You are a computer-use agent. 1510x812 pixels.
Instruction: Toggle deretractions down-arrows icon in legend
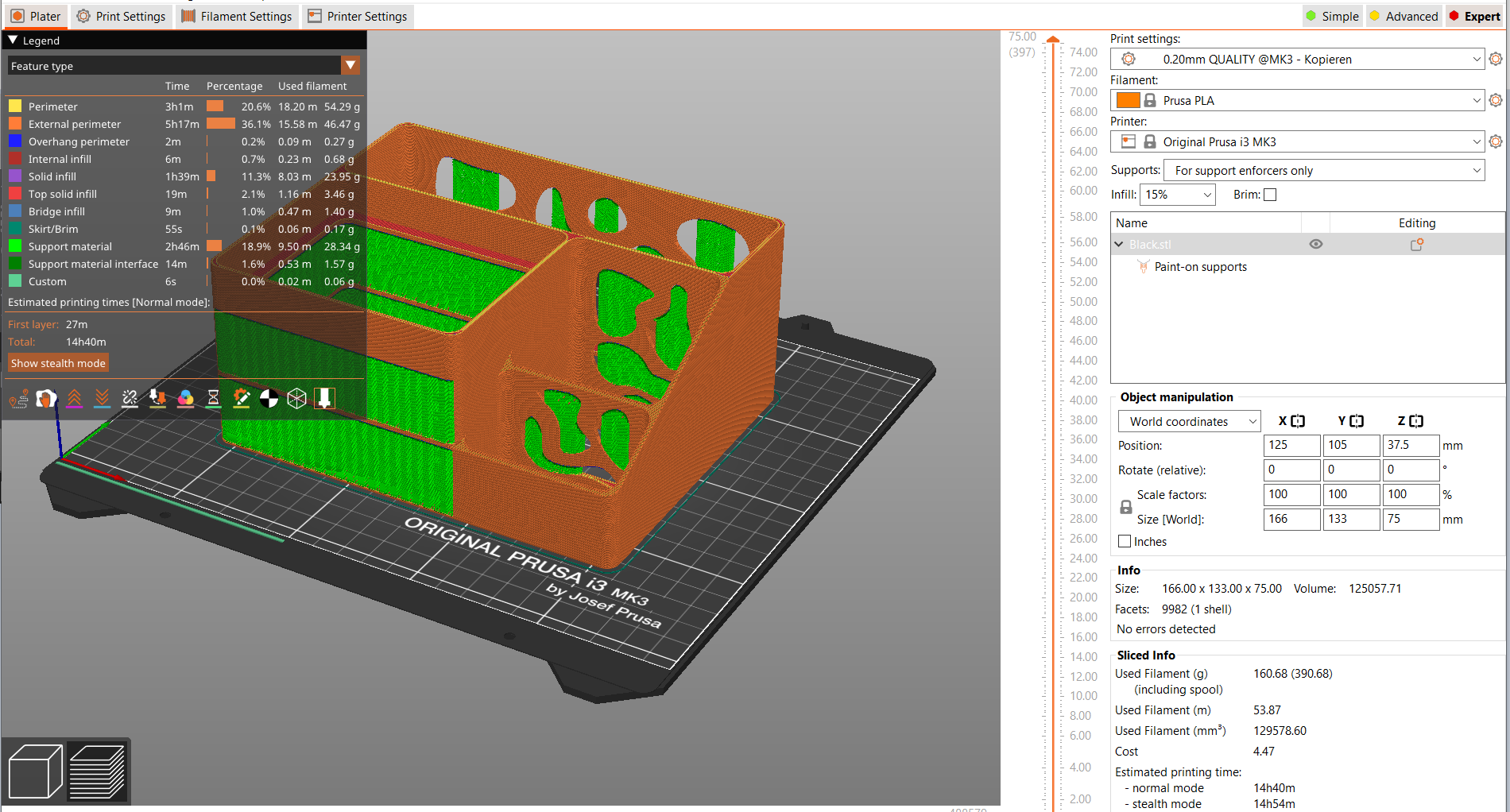point(102,398)
